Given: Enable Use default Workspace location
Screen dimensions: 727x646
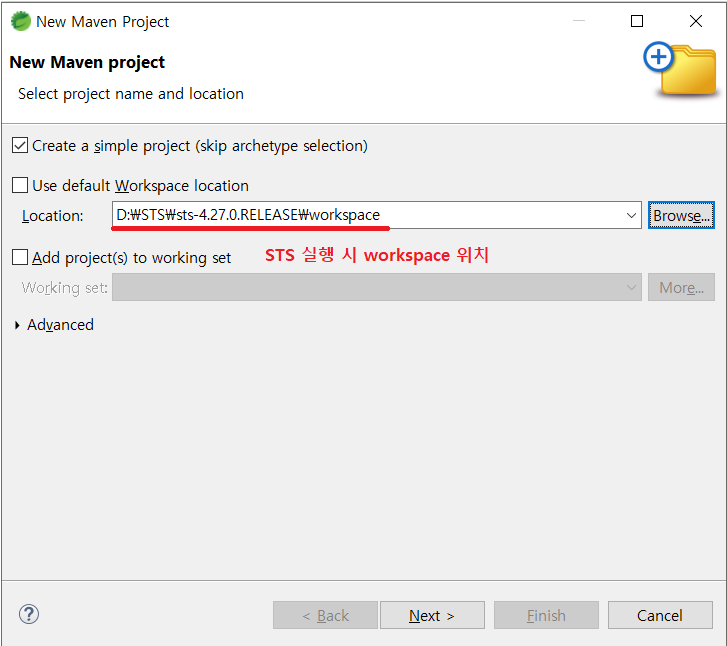Looking at the screenshot, I should pos(20,185).
